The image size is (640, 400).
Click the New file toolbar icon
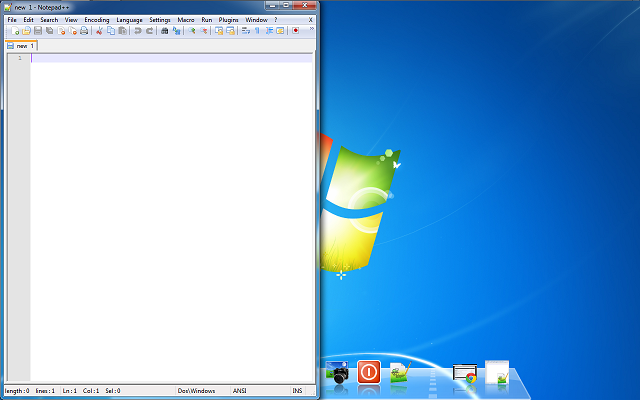click(x=13, y=31)
